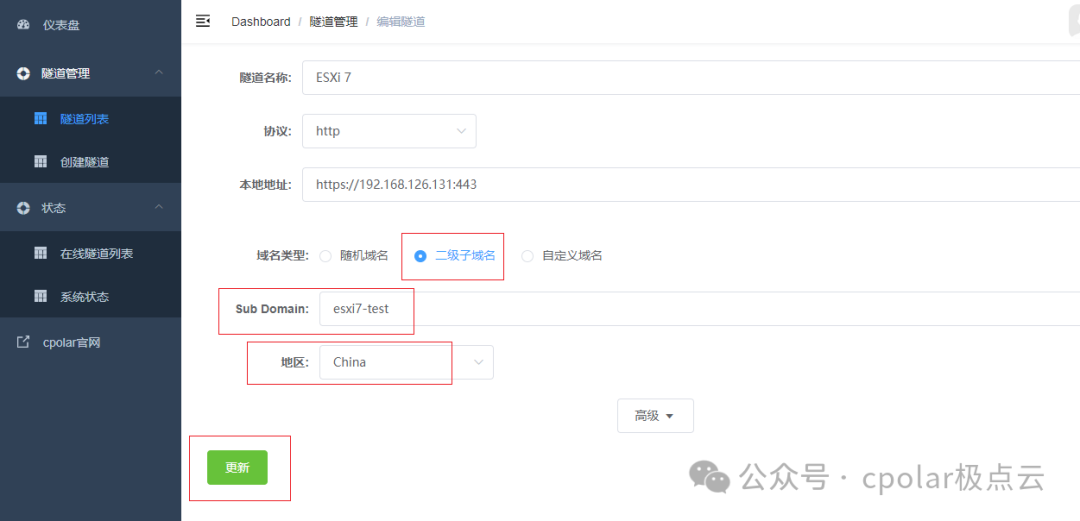1080x521 pixels.
Task: Click the 域名类型 label
Action: click(284, 256)
